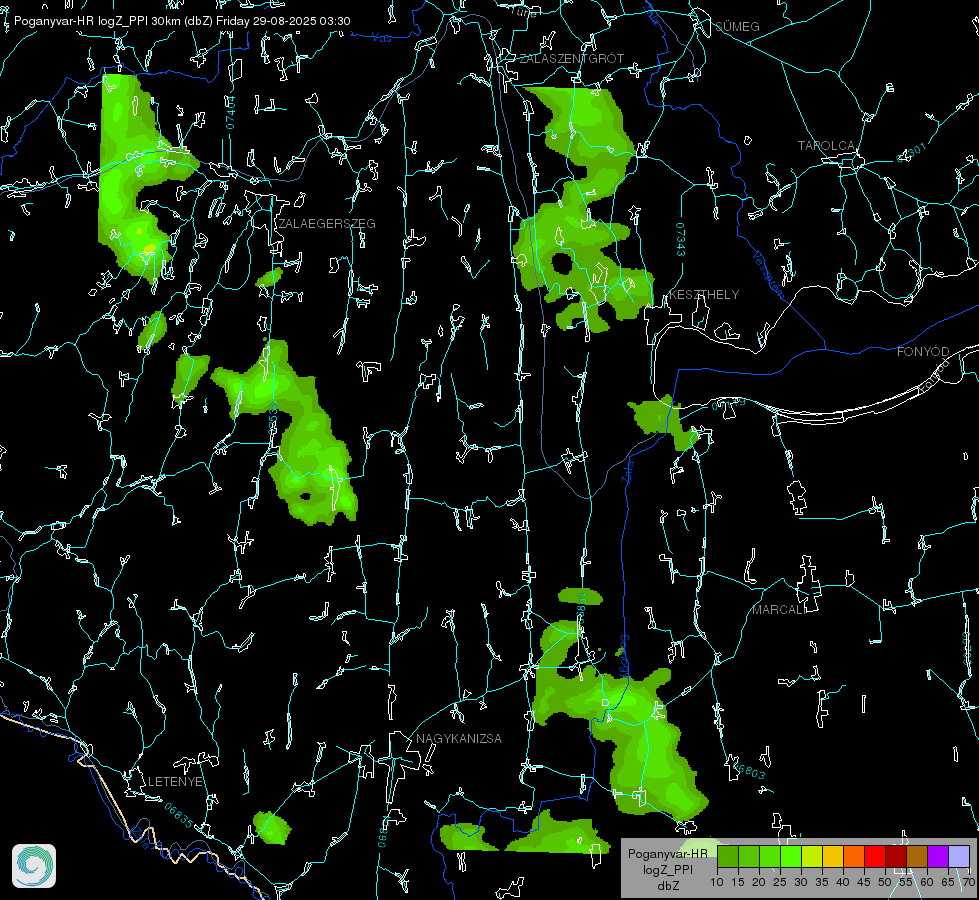Click the NAGYKANIZSA city label

coord(459,739)
